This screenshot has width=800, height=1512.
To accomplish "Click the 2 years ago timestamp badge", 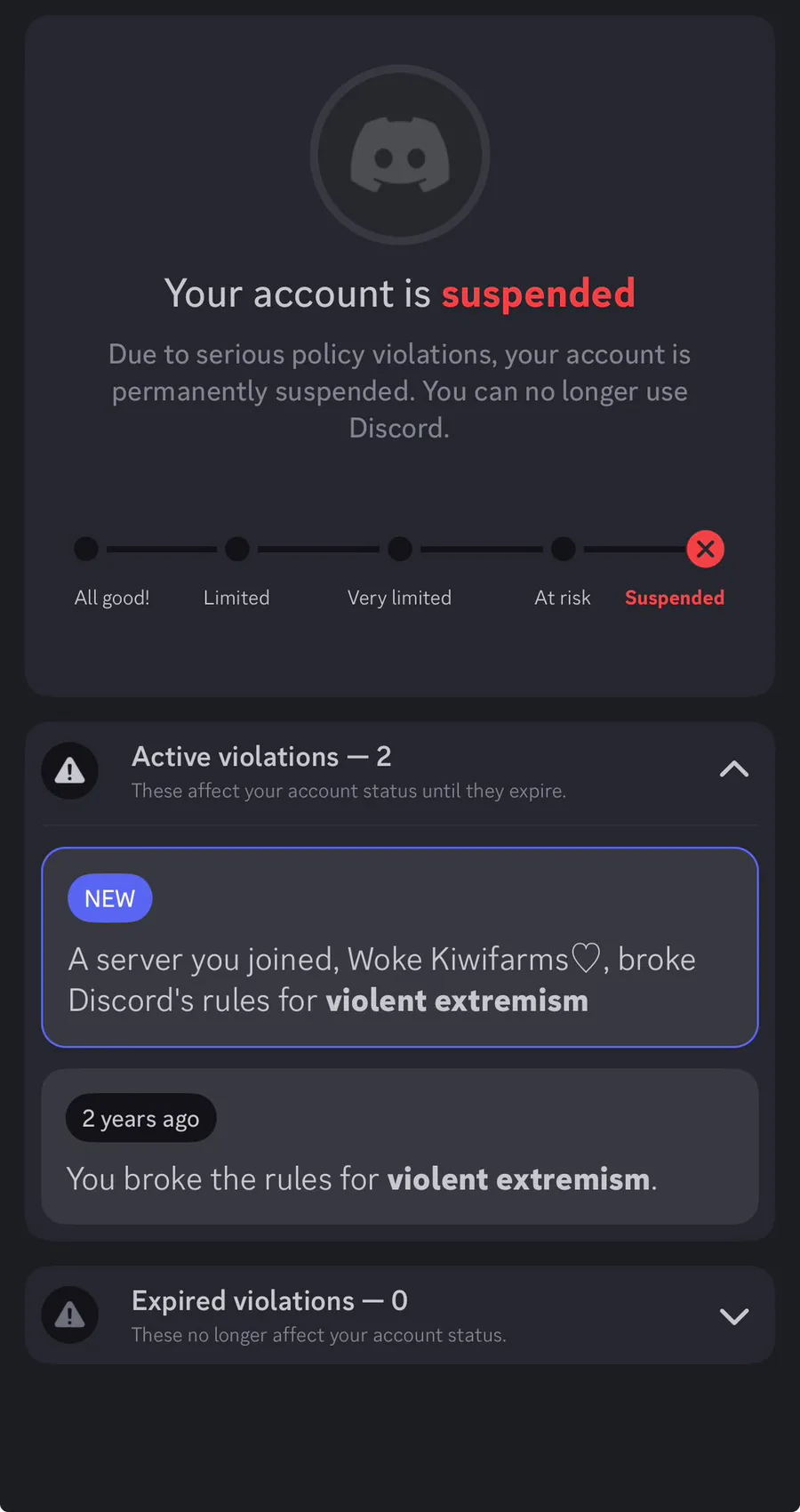I will coord(140,1118).
